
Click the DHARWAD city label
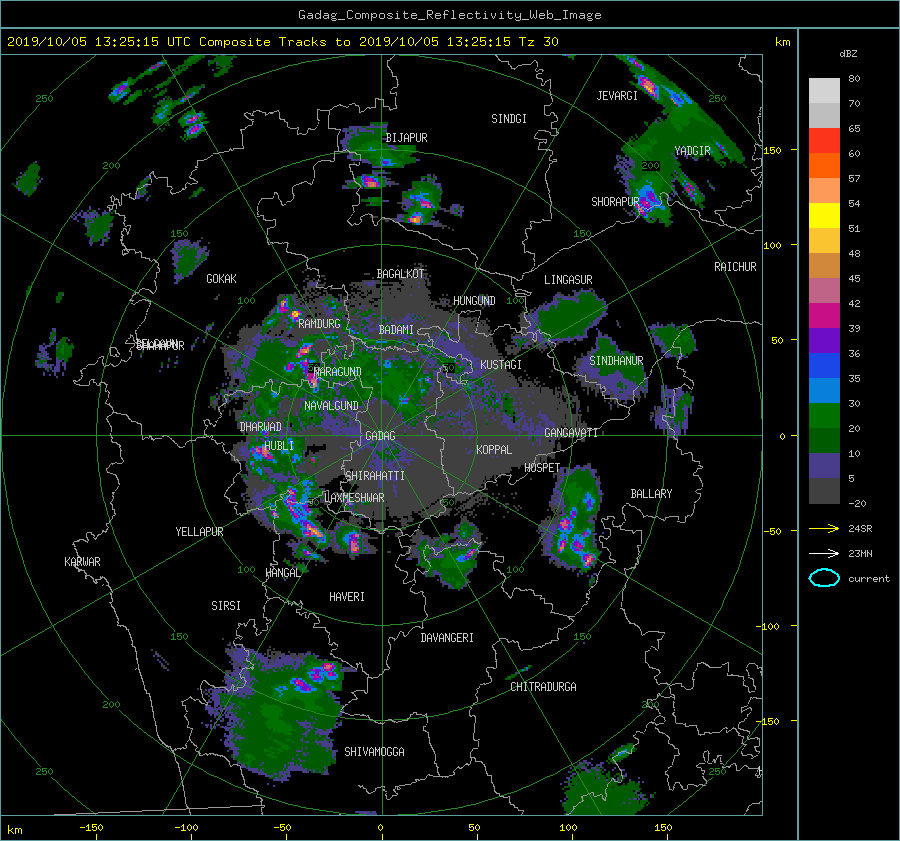pyautogui.click(x=260, y=427)
